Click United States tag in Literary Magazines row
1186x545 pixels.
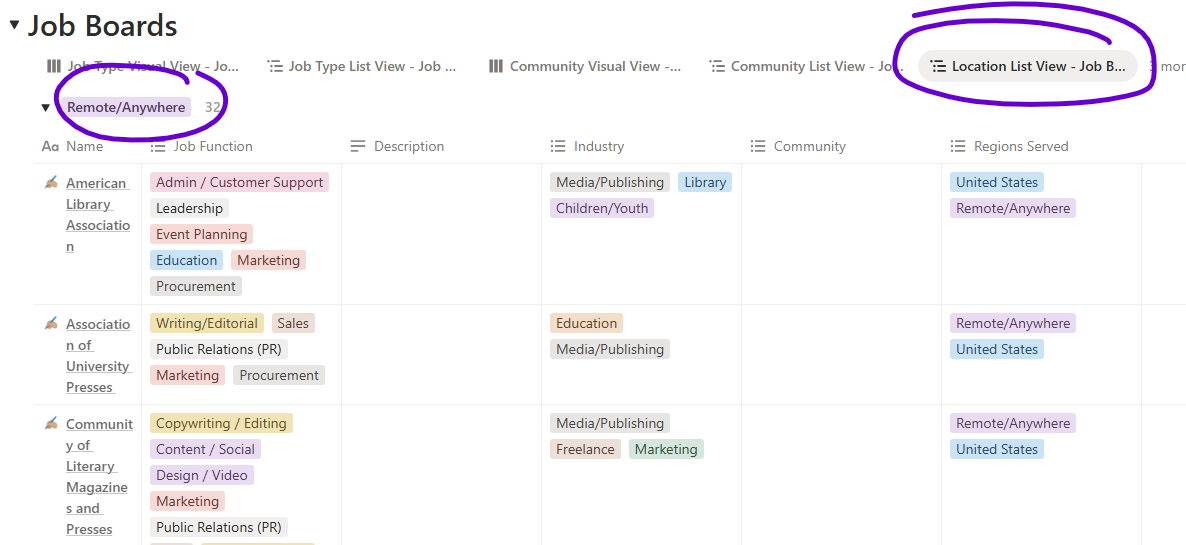[x=997, y=449]
